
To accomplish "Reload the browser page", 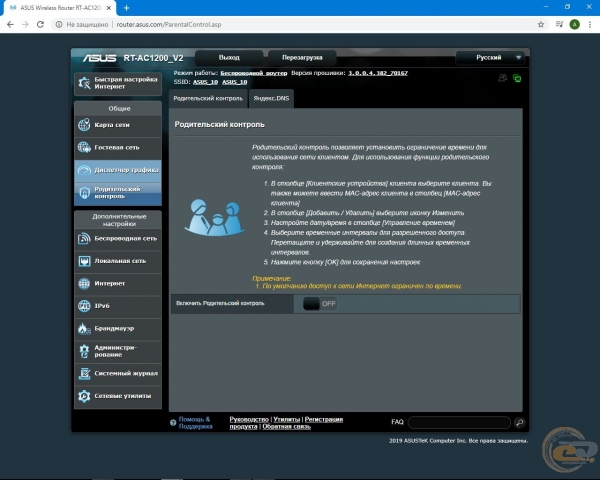I will pyautogui.click(x=40, y=24).
